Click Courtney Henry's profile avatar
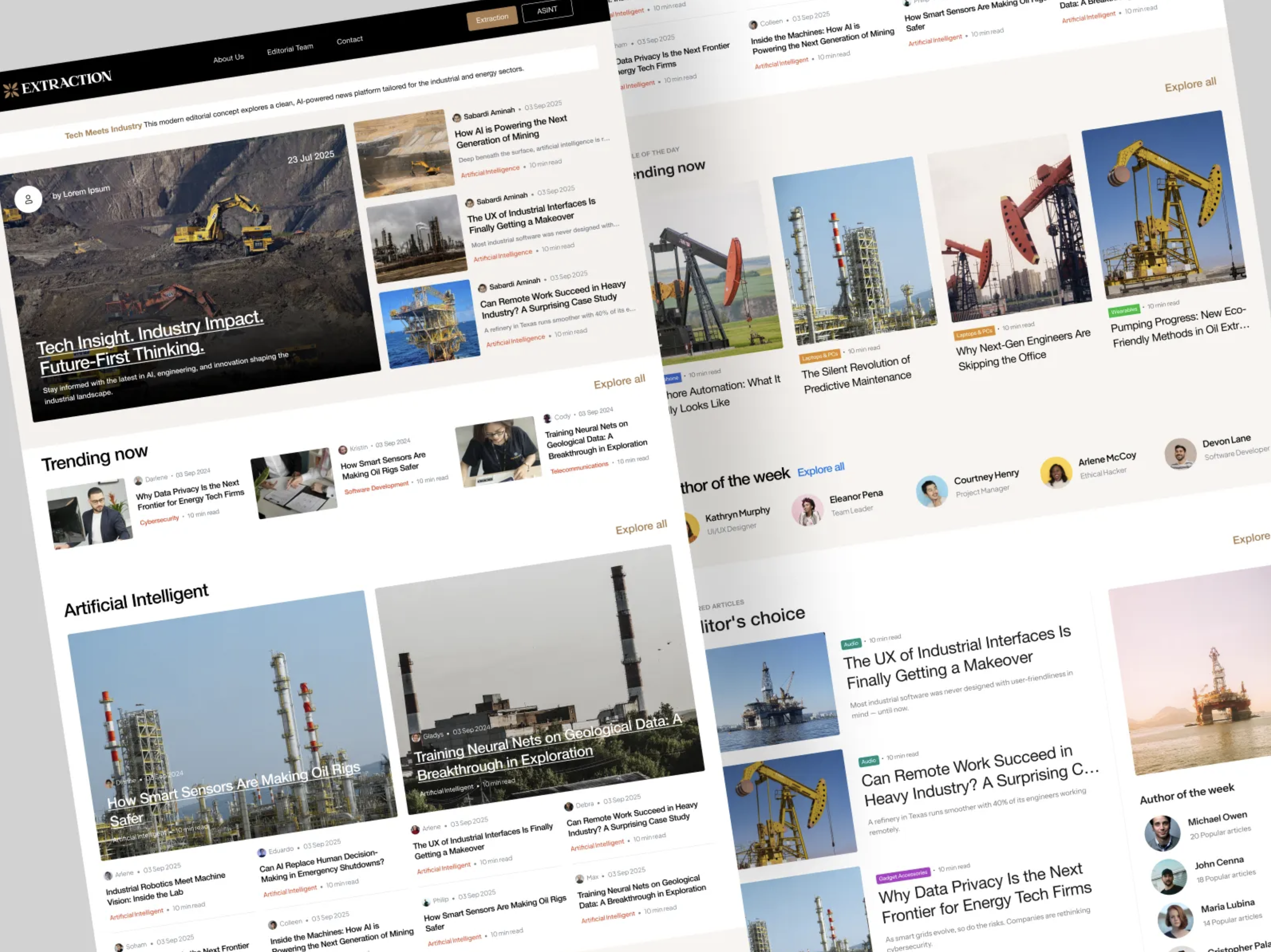Screen dimensions: 1271x952 tap(932, 491)
